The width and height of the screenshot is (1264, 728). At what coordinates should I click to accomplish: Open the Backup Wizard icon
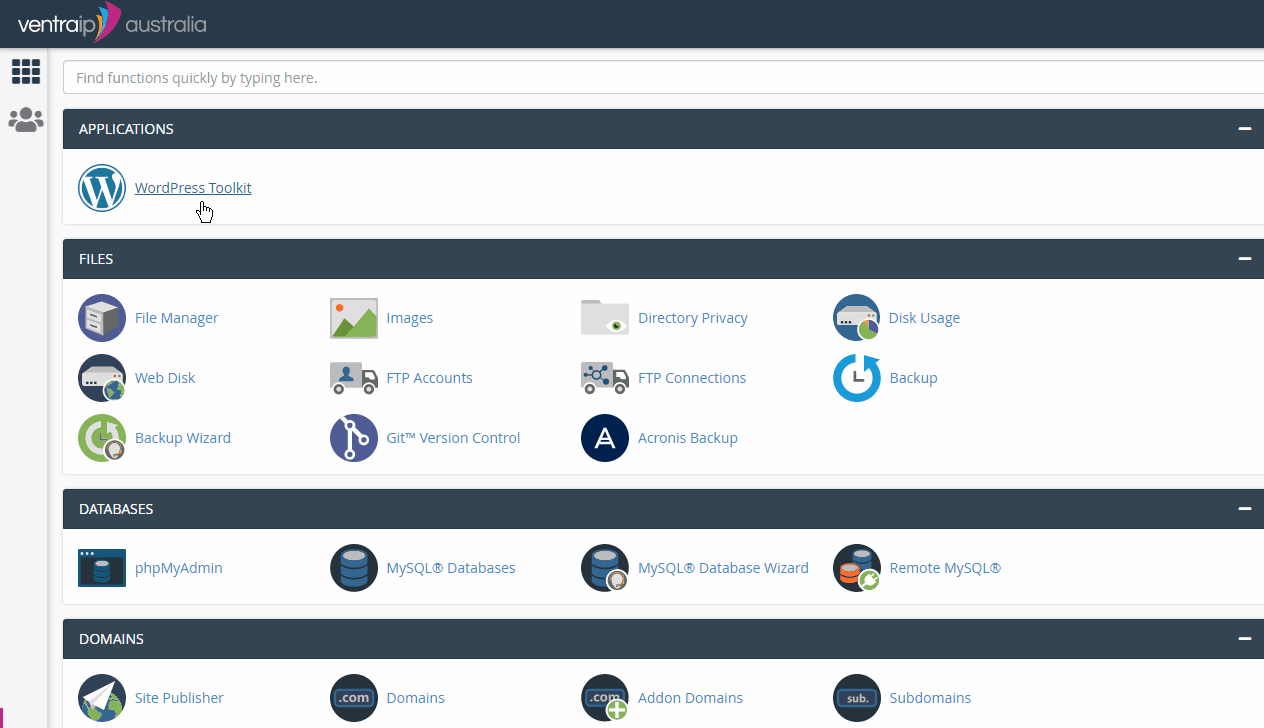tap(102, 438)
